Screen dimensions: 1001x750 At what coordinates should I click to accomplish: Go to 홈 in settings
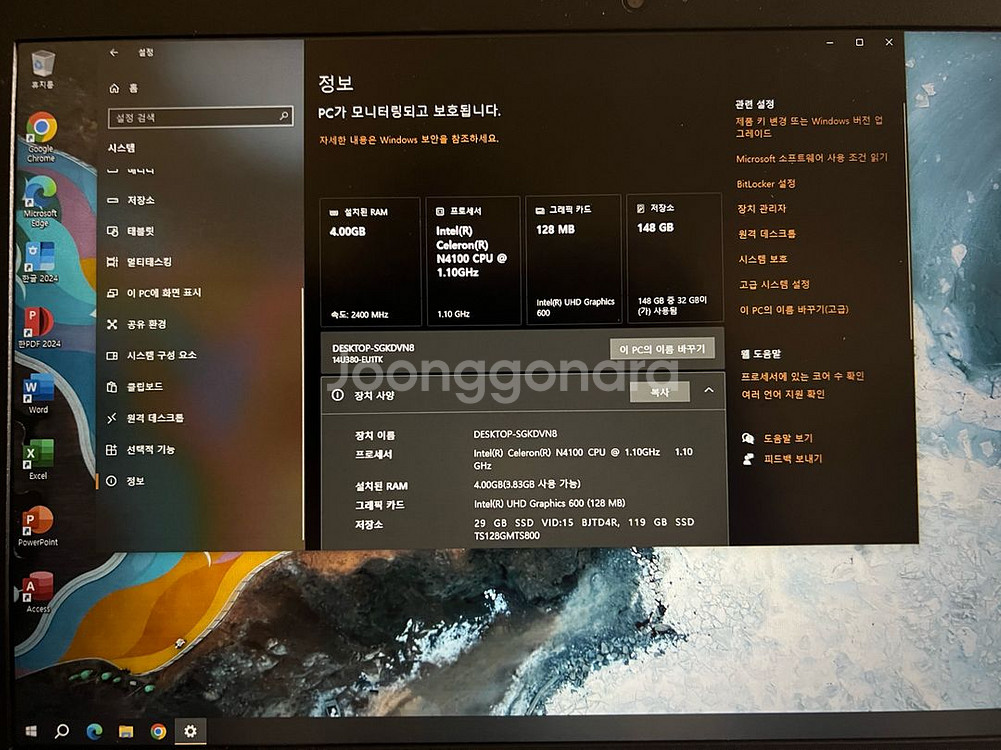point(132,88)
